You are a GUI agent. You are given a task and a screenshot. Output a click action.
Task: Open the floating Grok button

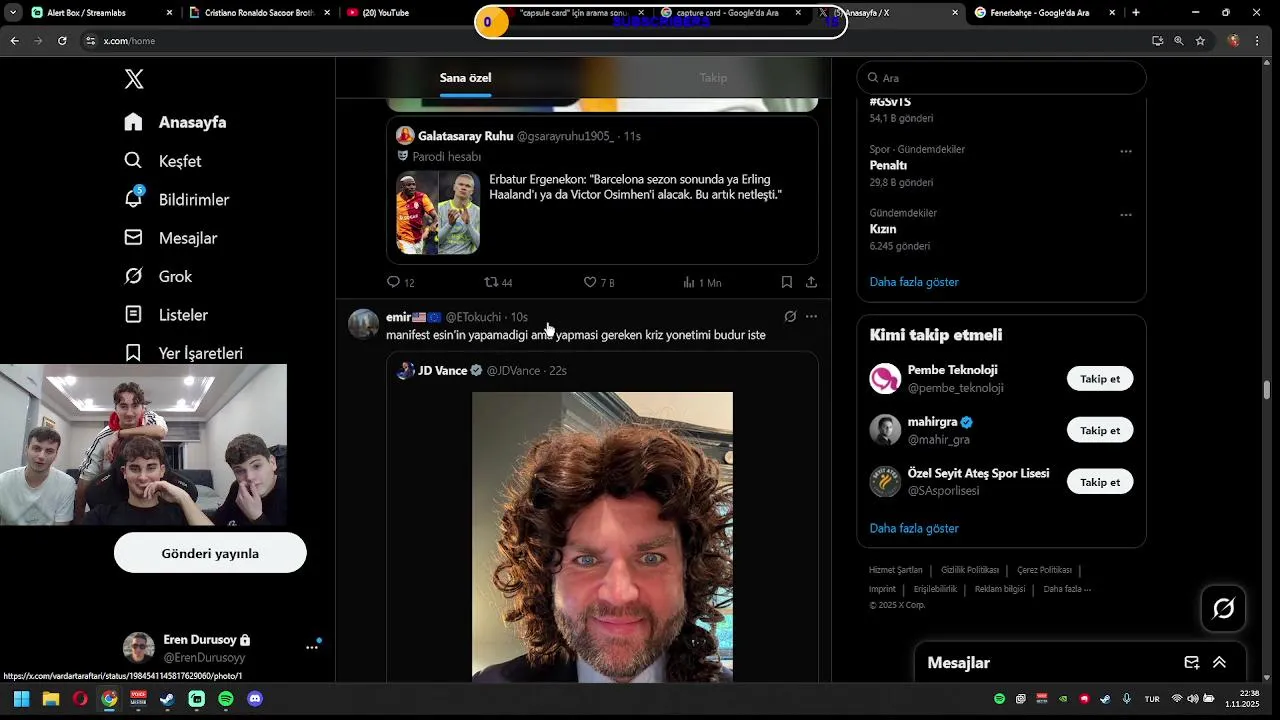pos(1223,608)
